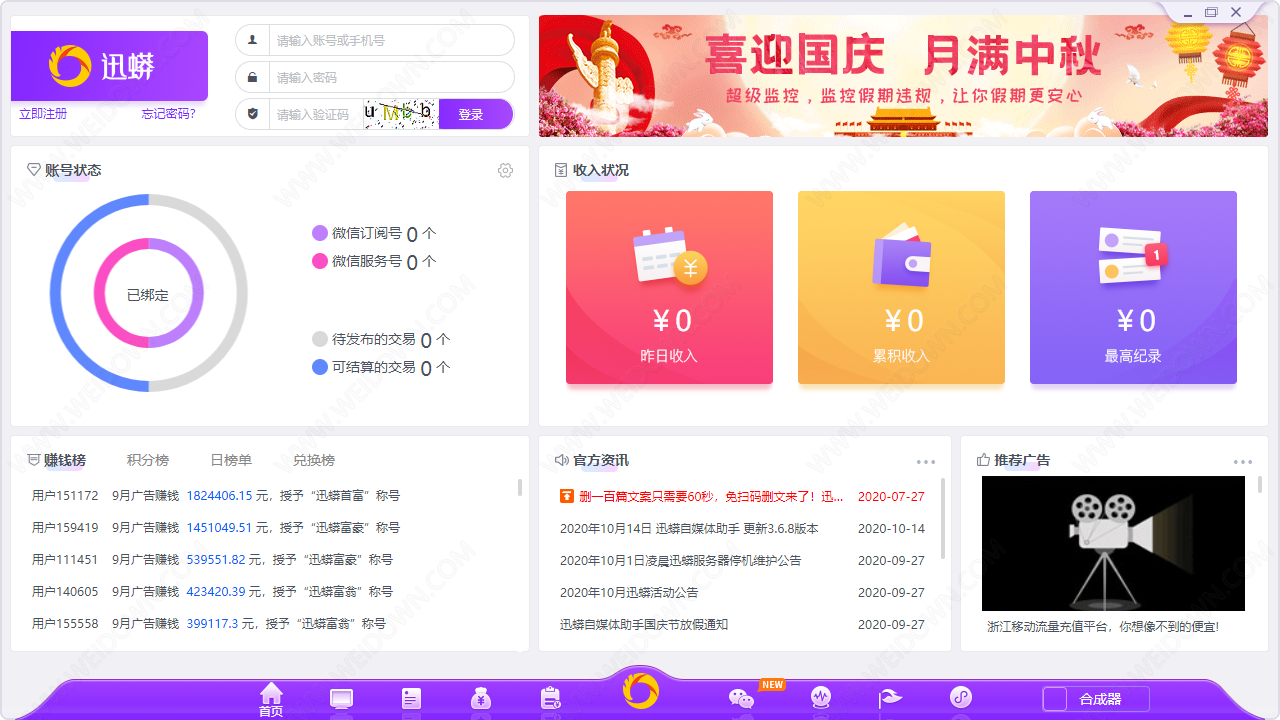Open news 迅蟒自媒体助手 更新3.6.8版本
The width and height of the screenshot is (1280, 720).
[x=689, y=528]
